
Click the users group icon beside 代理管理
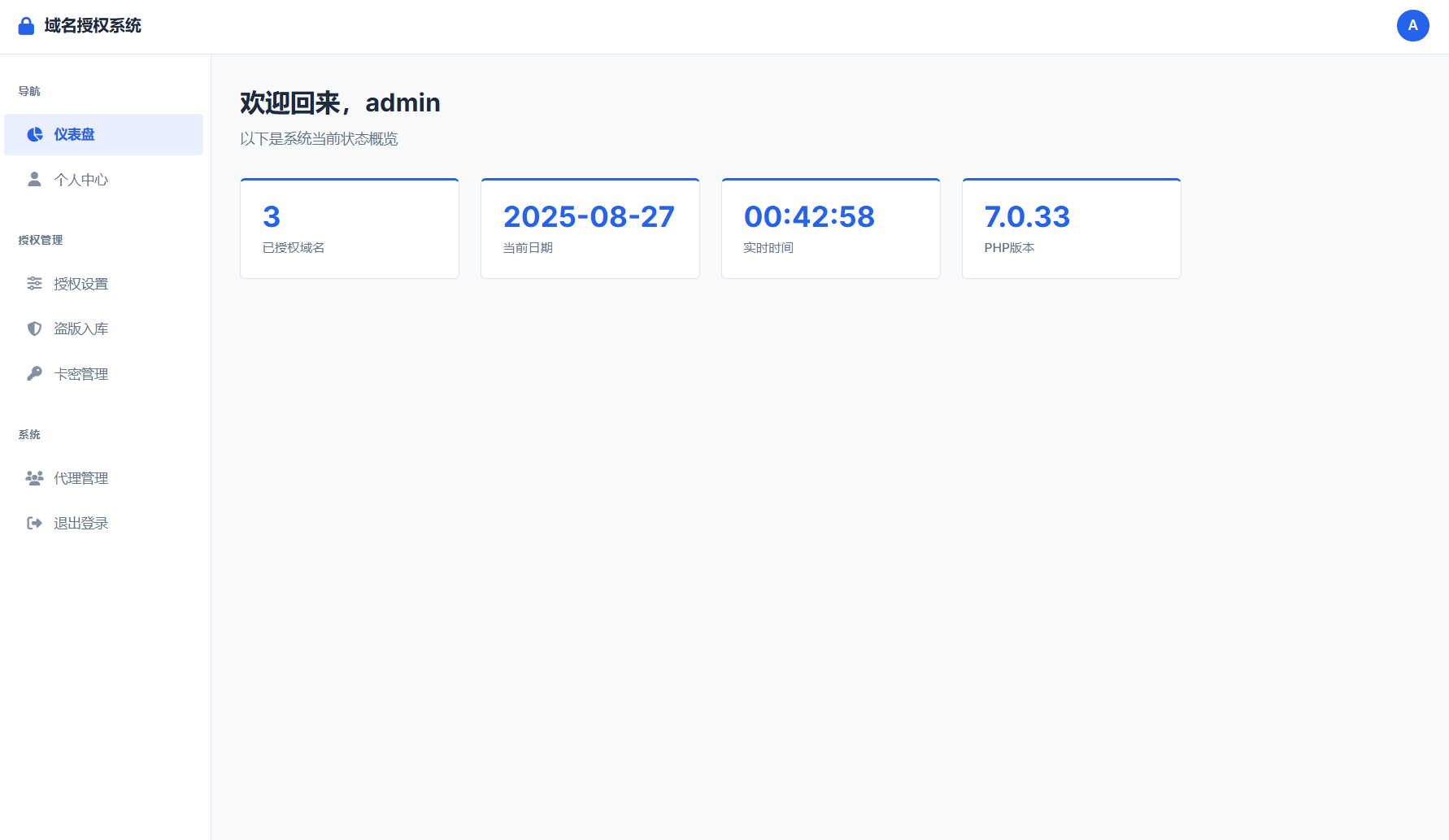coord(34,478)
